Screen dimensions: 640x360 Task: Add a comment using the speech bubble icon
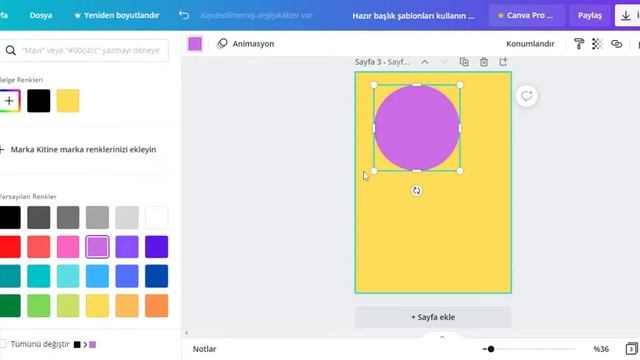click(527, 96)
